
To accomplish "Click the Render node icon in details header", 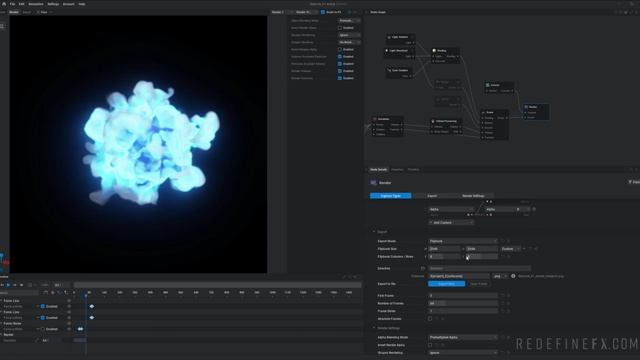I will coord(373,183).
